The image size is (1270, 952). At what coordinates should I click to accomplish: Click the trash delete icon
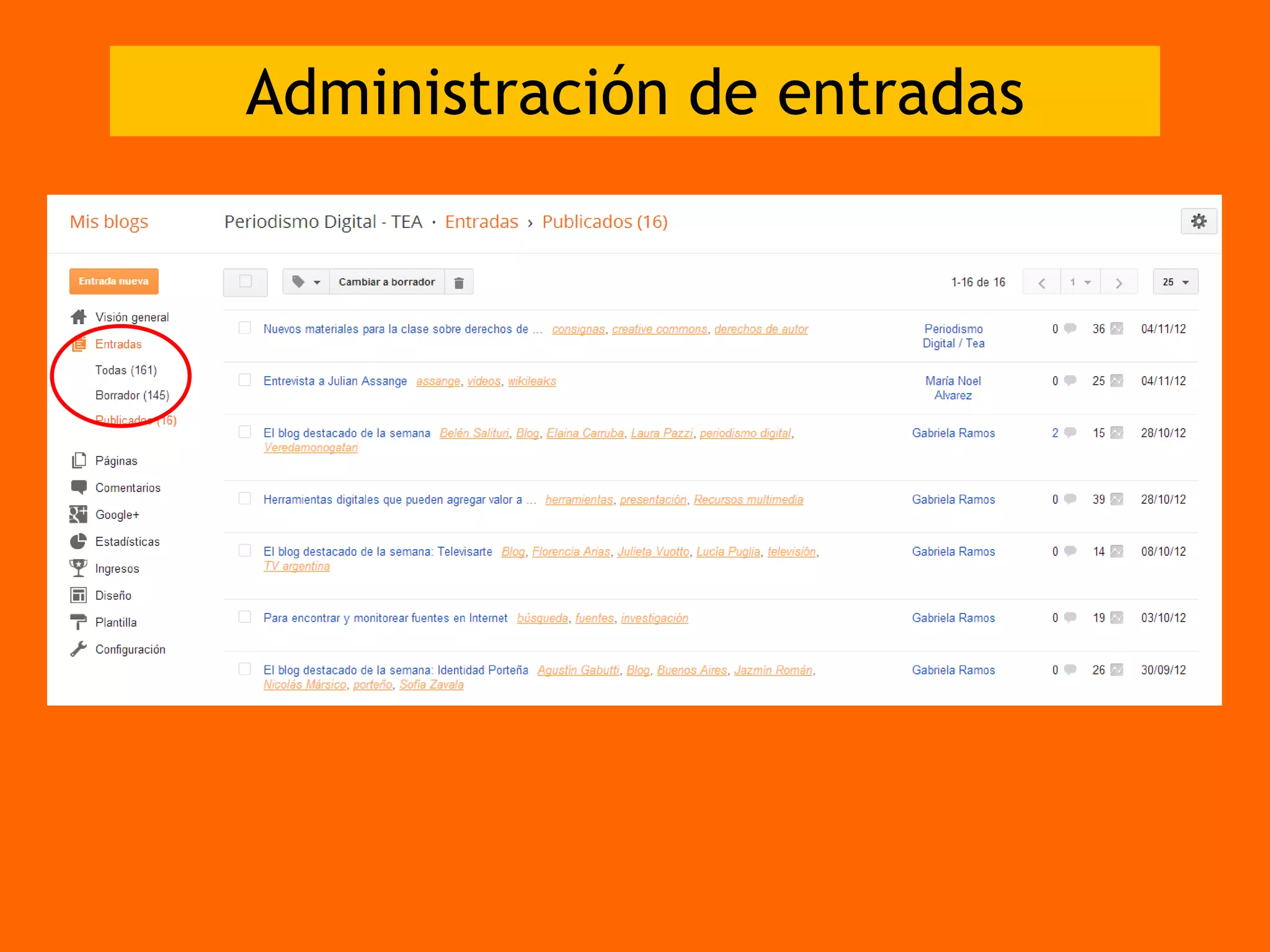pyautogui.click(x=459, y=282)
